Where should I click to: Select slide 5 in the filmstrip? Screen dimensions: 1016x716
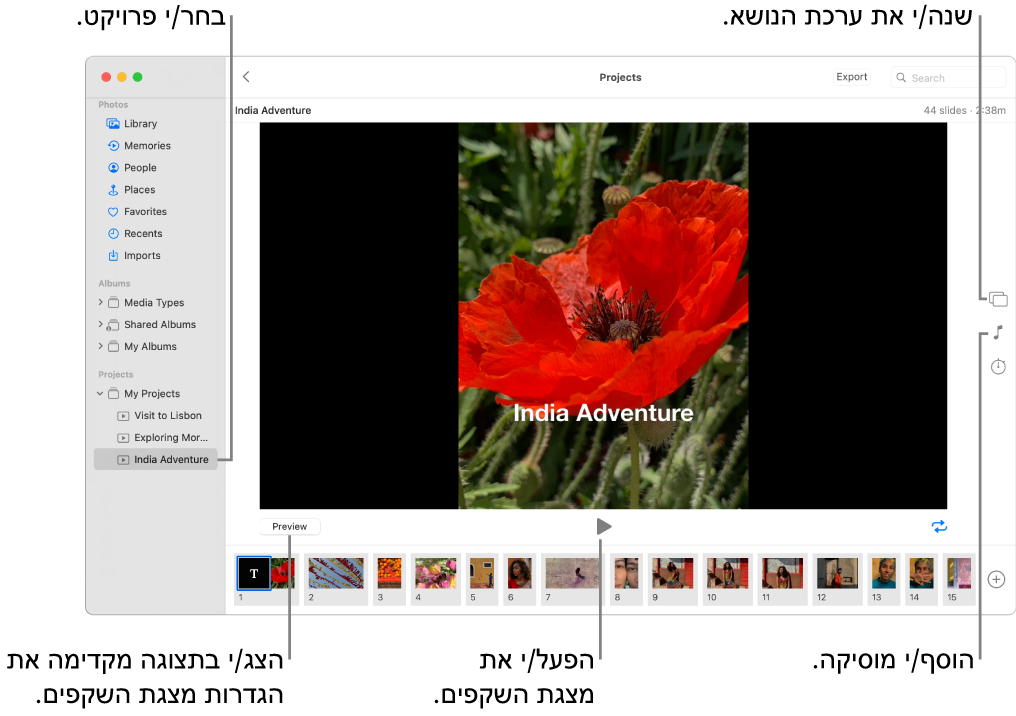(x=481, y=573)
